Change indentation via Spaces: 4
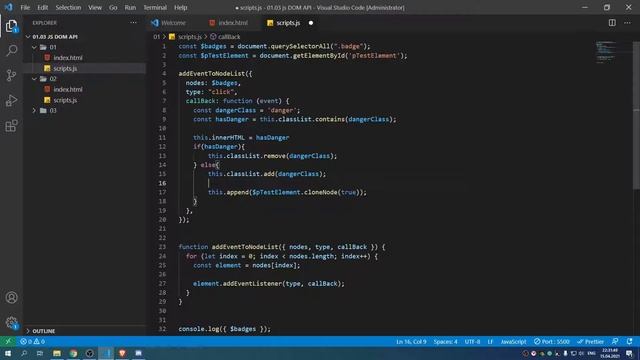640x360 pixels. point(445,341)
